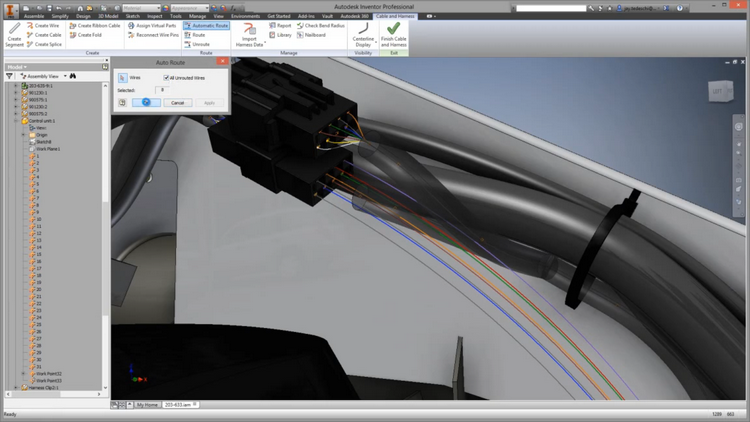Viewport: 750px width, 422px height.
Task: Toggle the Wires selection button in dialog
Action: [123, 77]
